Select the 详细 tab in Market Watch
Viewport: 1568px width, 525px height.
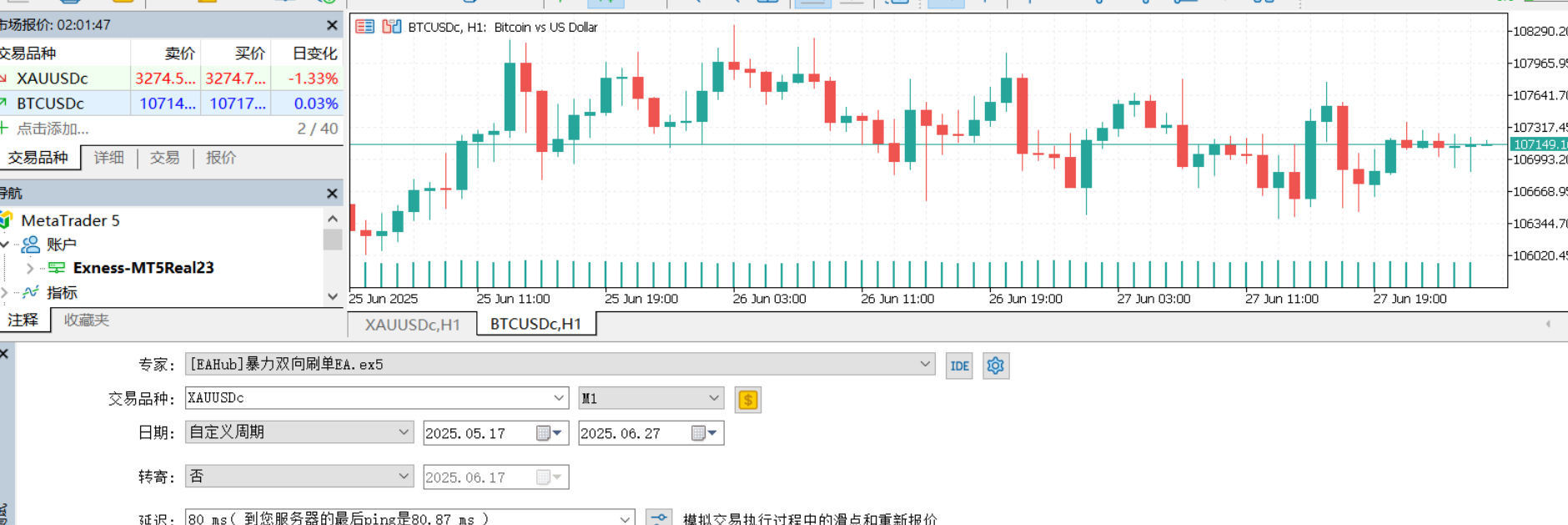coord(108,158)
